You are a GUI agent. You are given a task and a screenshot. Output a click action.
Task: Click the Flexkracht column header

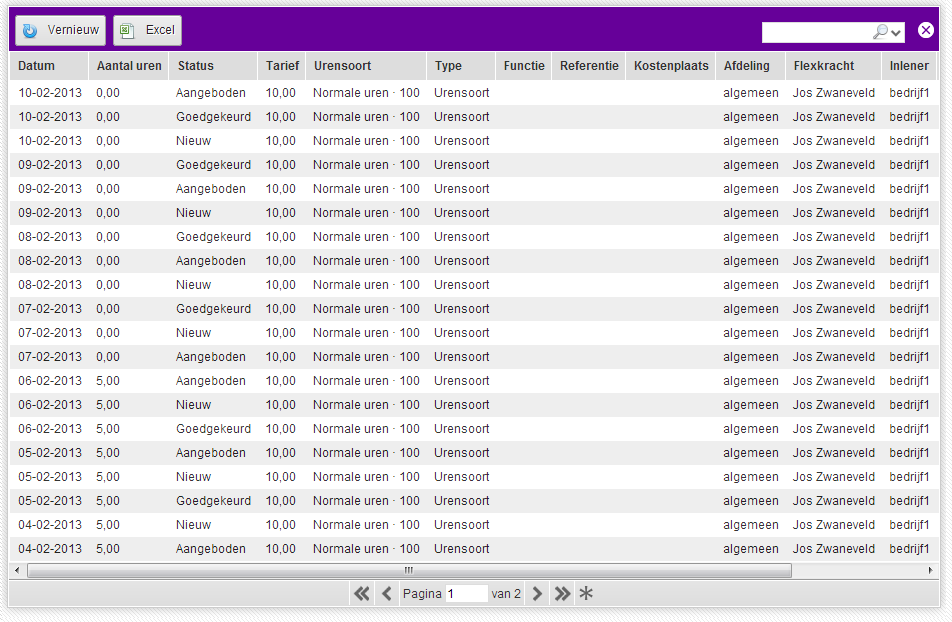(x=833, y=66)
